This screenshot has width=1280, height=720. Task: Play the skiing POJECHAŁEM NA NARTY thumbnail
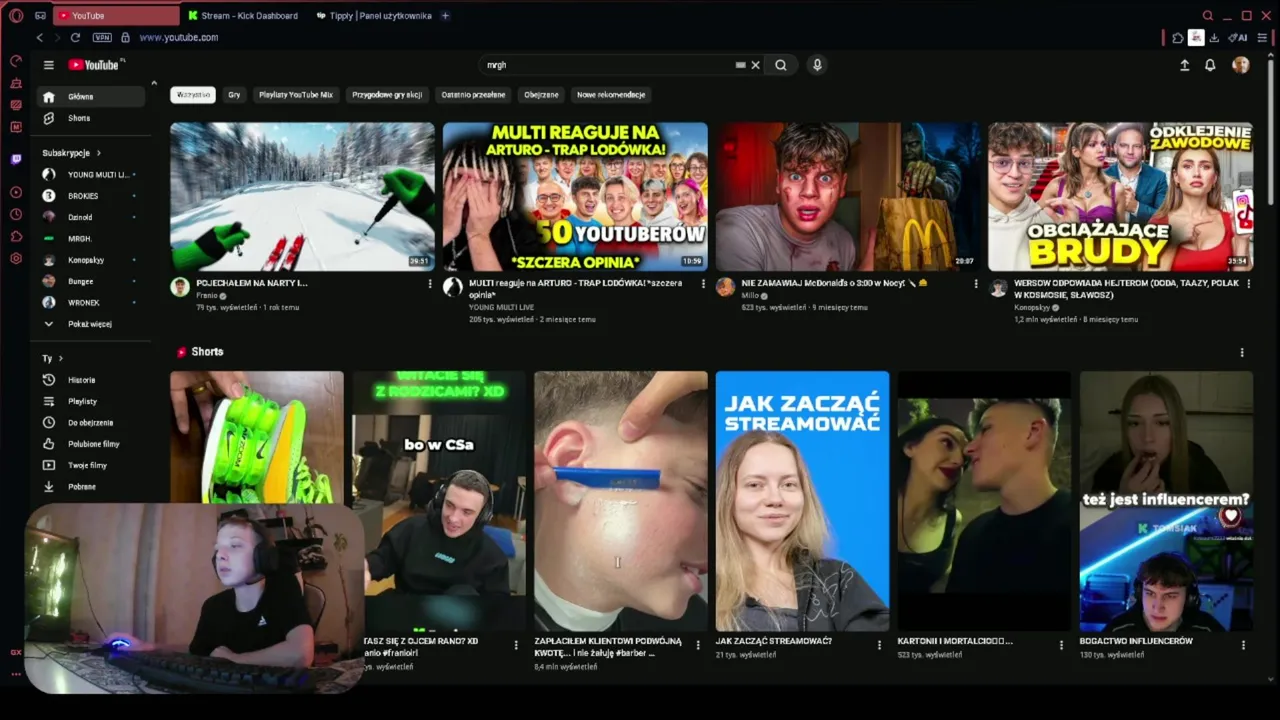pyautogui.click(x=302, y=197)
